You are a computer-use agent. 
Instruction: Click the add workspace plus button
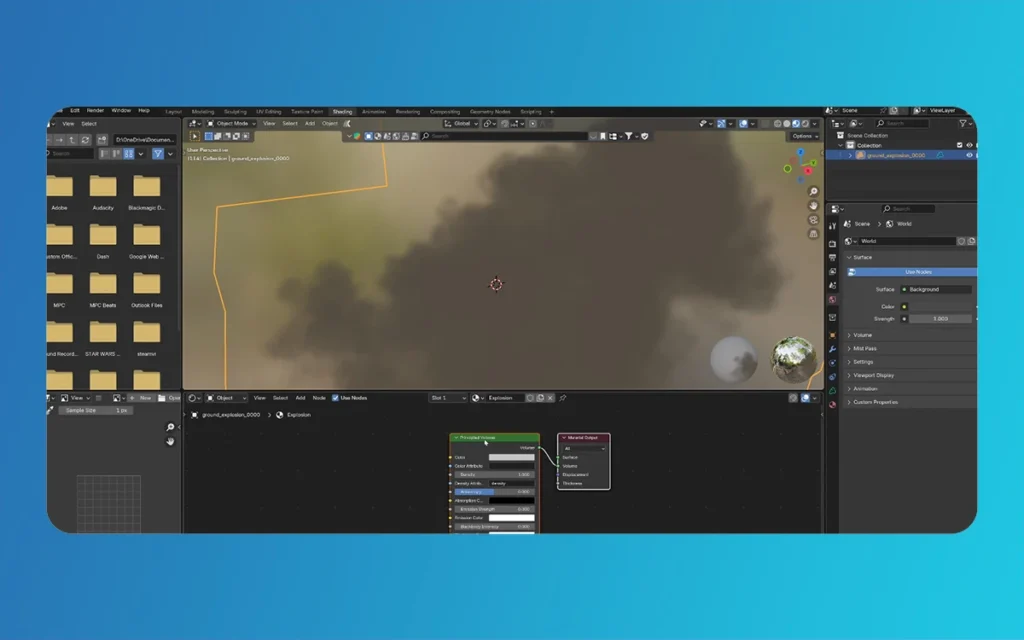pos(551,112)
